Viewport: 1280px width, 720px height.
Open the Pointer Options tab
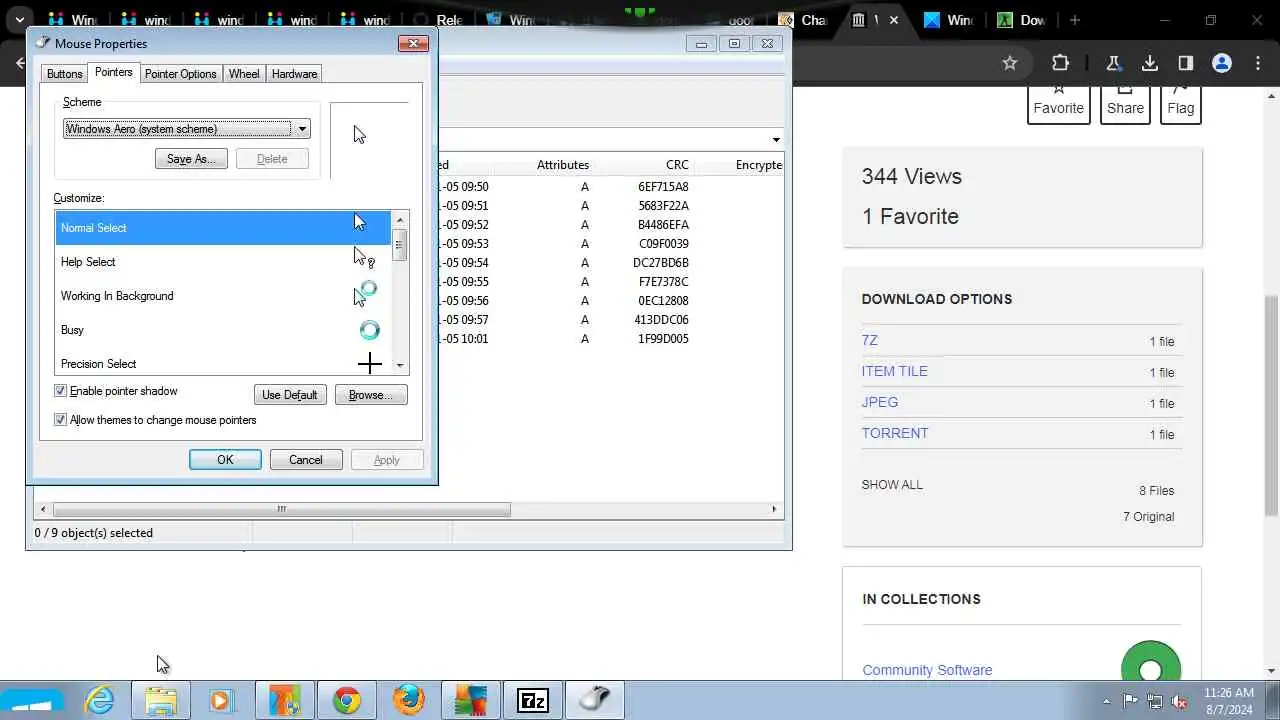(x=180, y=74)
